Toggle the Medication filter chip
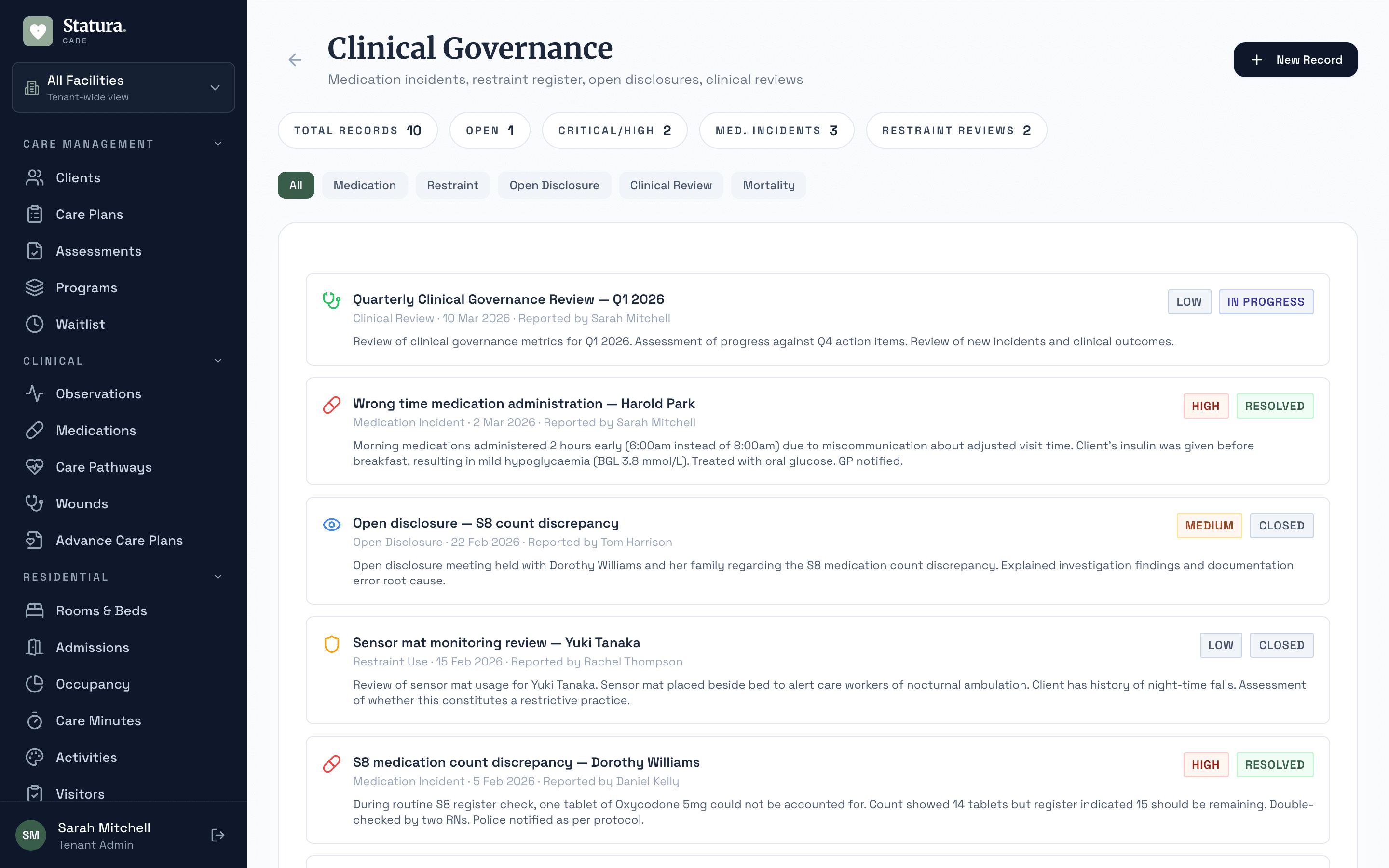 365,185
